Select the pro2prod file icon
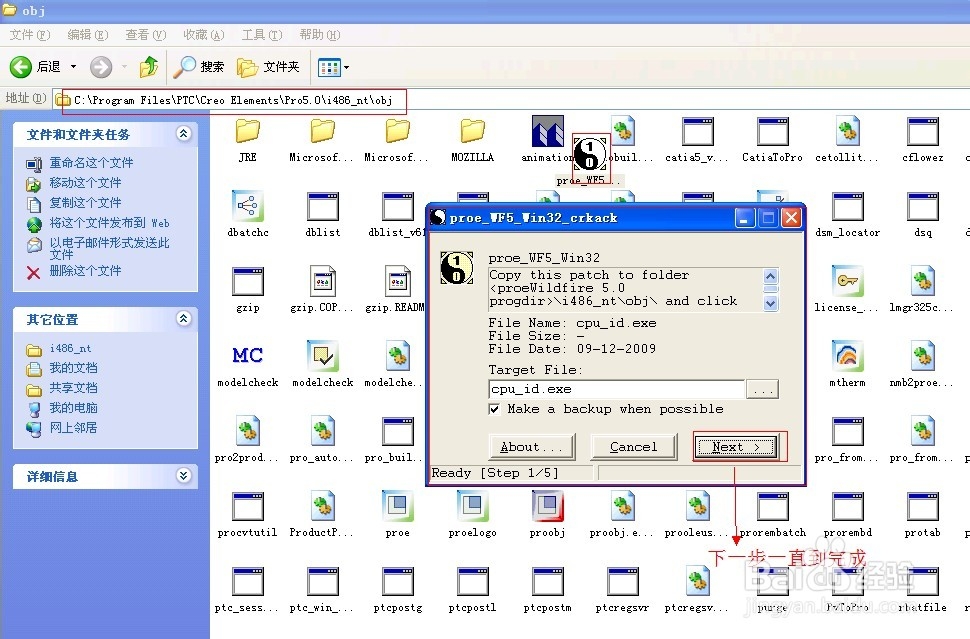The width and height of the screenshot is (970, 639). pyautogui.click(x=247, y=431)
